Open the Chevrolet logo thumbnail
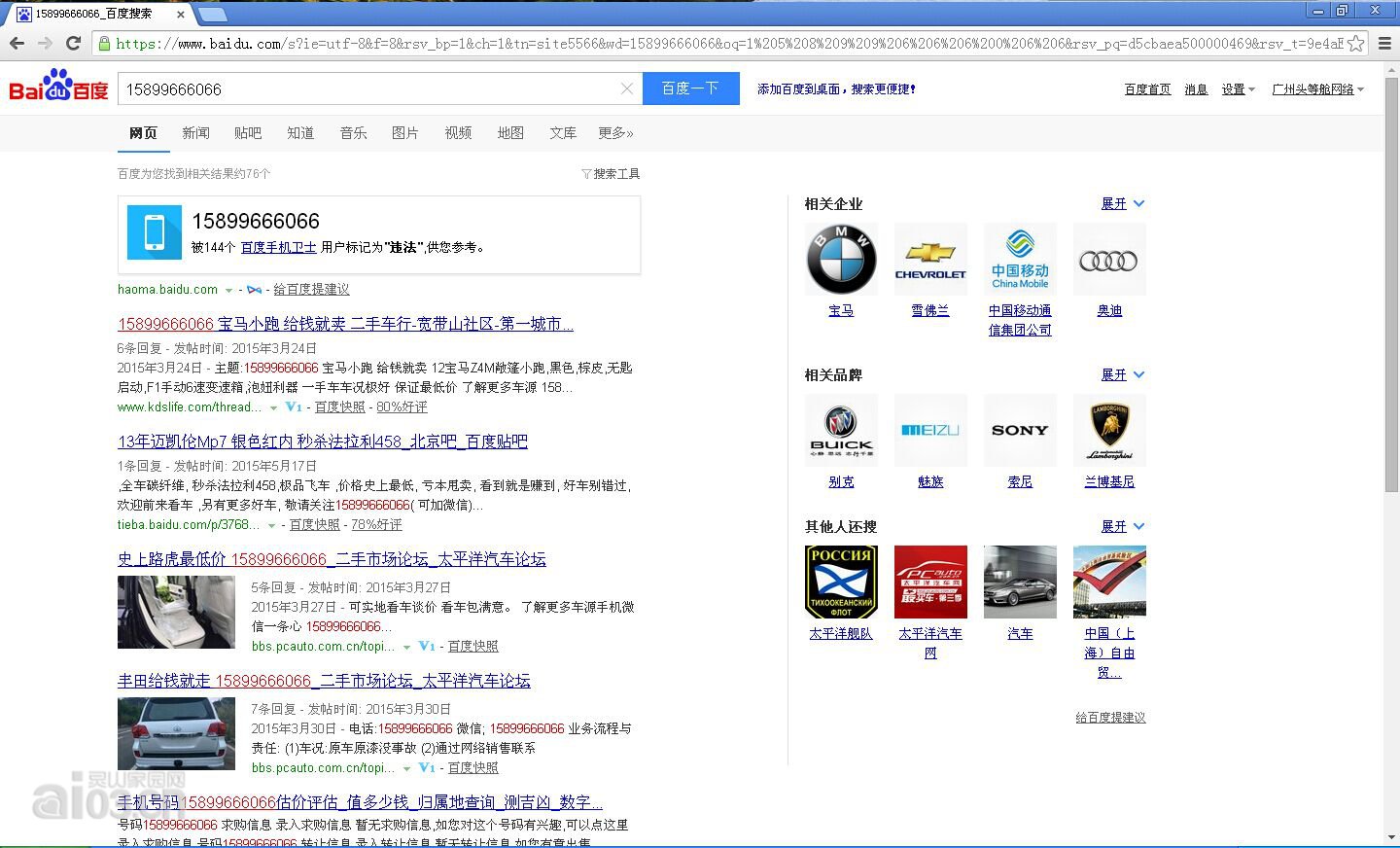 (x=930, y=260)
